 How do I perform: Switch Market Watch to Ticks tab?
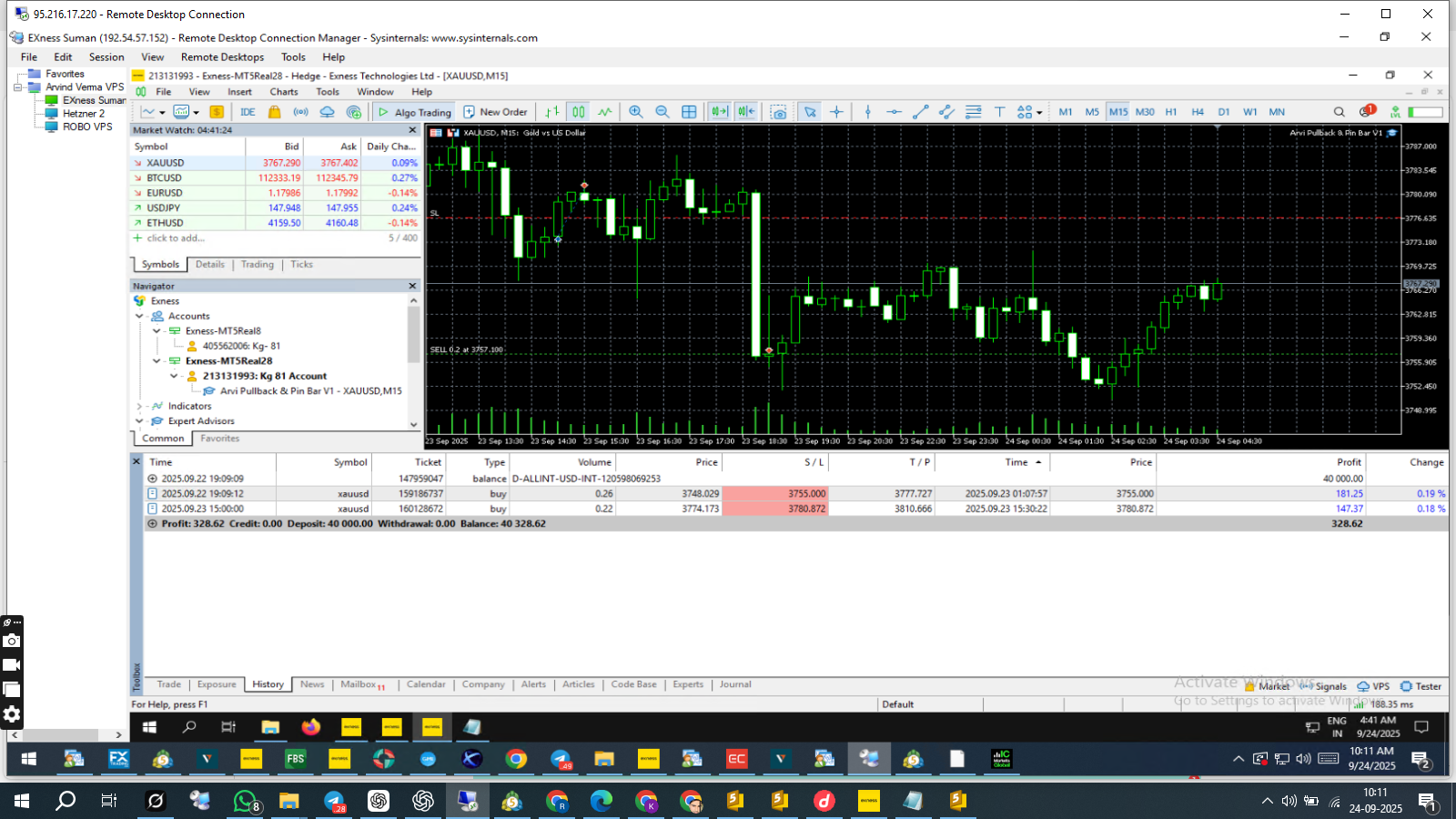(x=302, y=265)
